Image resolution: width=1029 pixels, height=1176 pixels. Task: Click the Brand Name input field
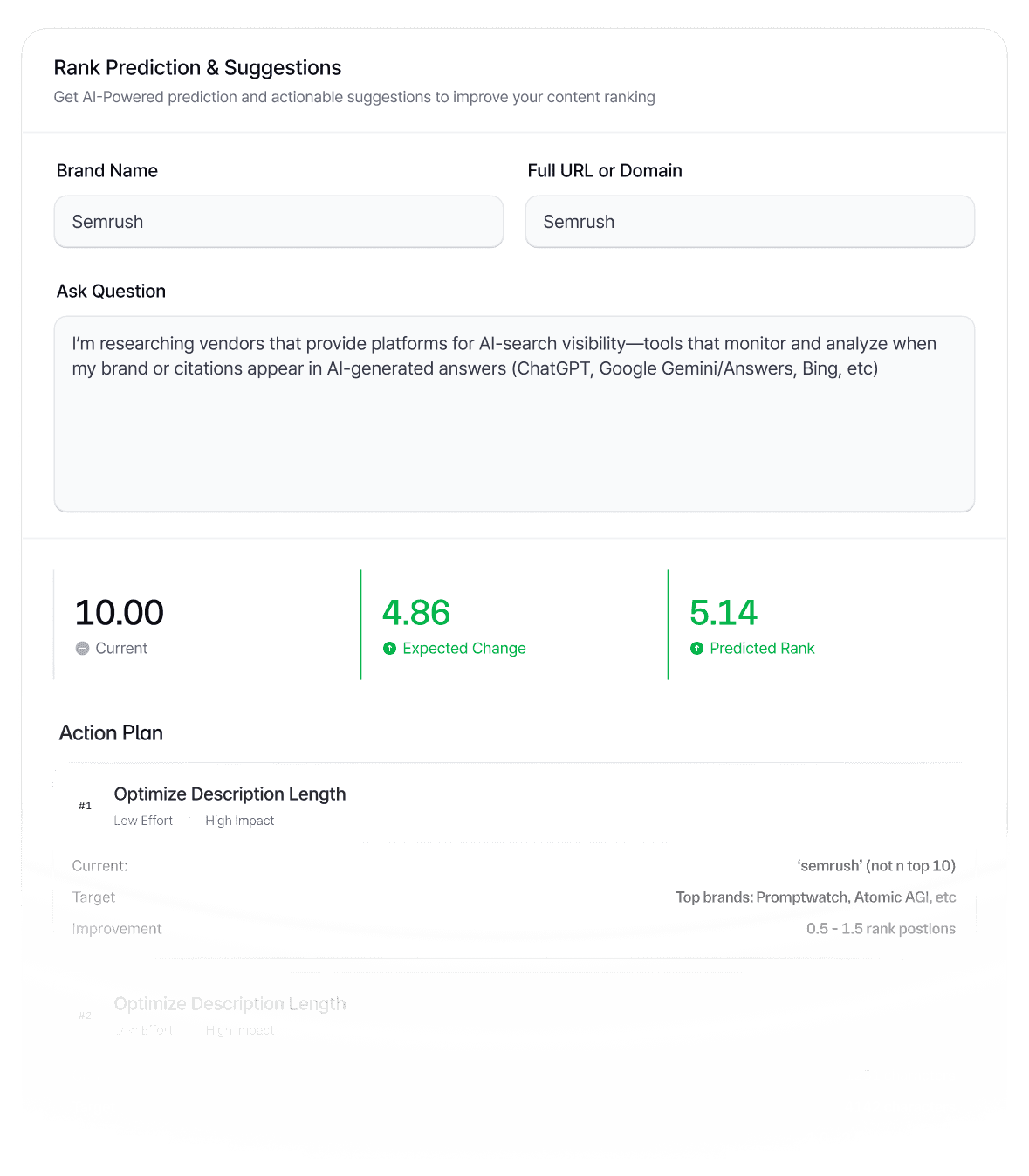[x=278, y=222]
